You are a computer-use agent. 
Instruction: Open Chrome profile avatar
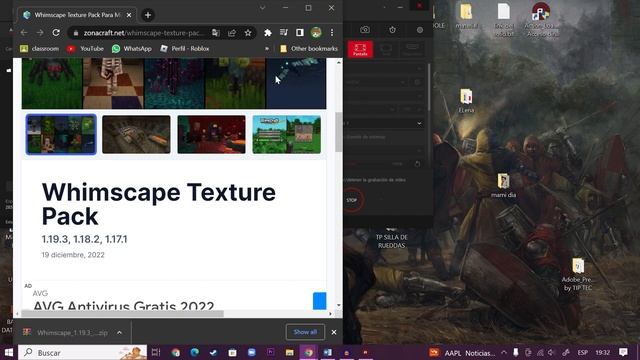pyautogui.click(x=316, y=33)
